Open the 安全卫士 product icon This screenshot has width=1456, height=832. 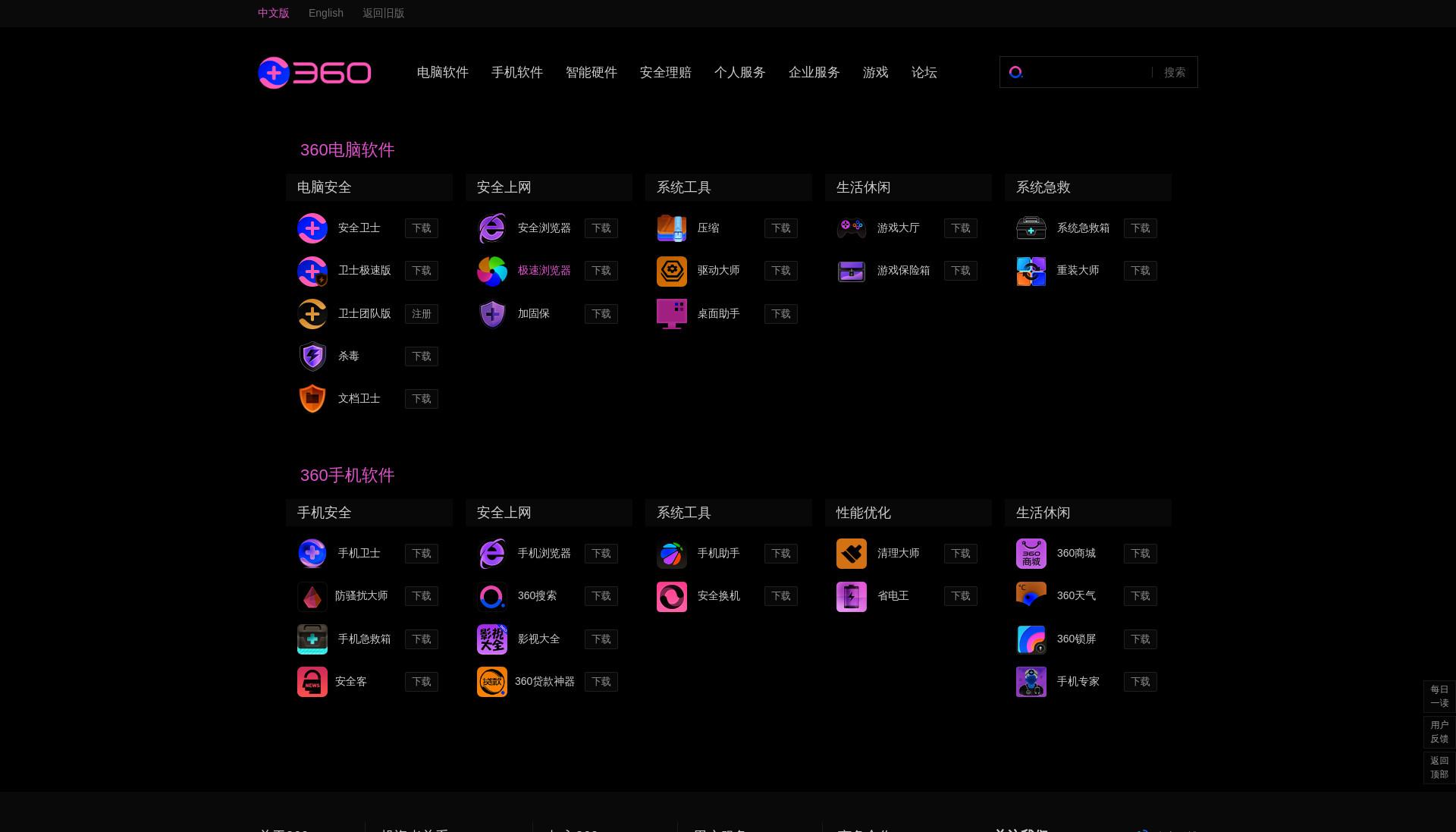tap(312, 228)
